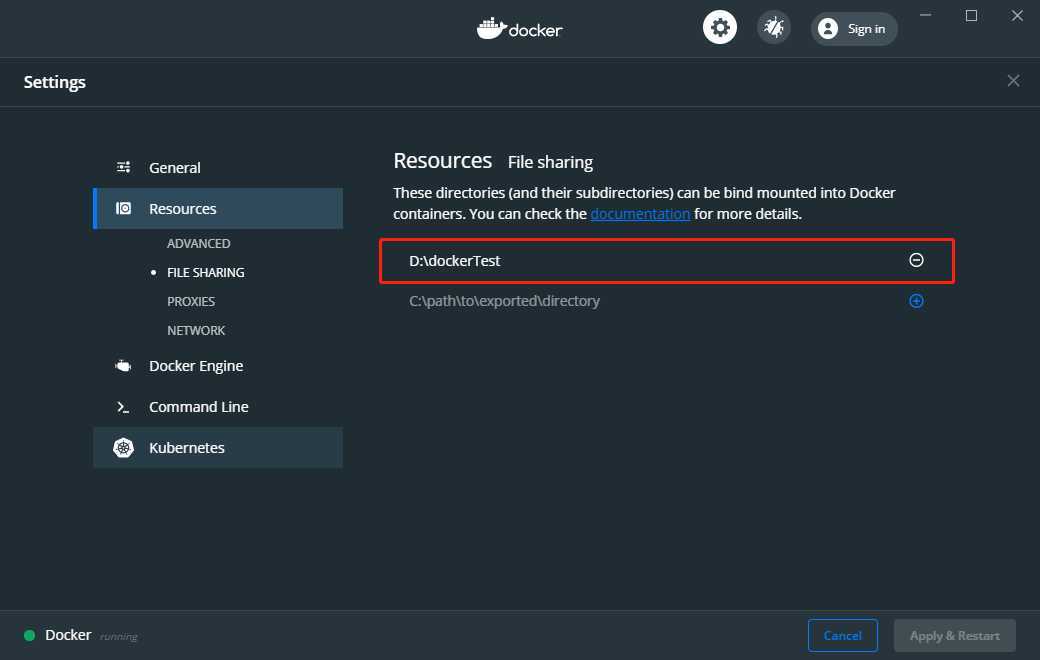Open settings via the gear icon

tap(720, 28)
